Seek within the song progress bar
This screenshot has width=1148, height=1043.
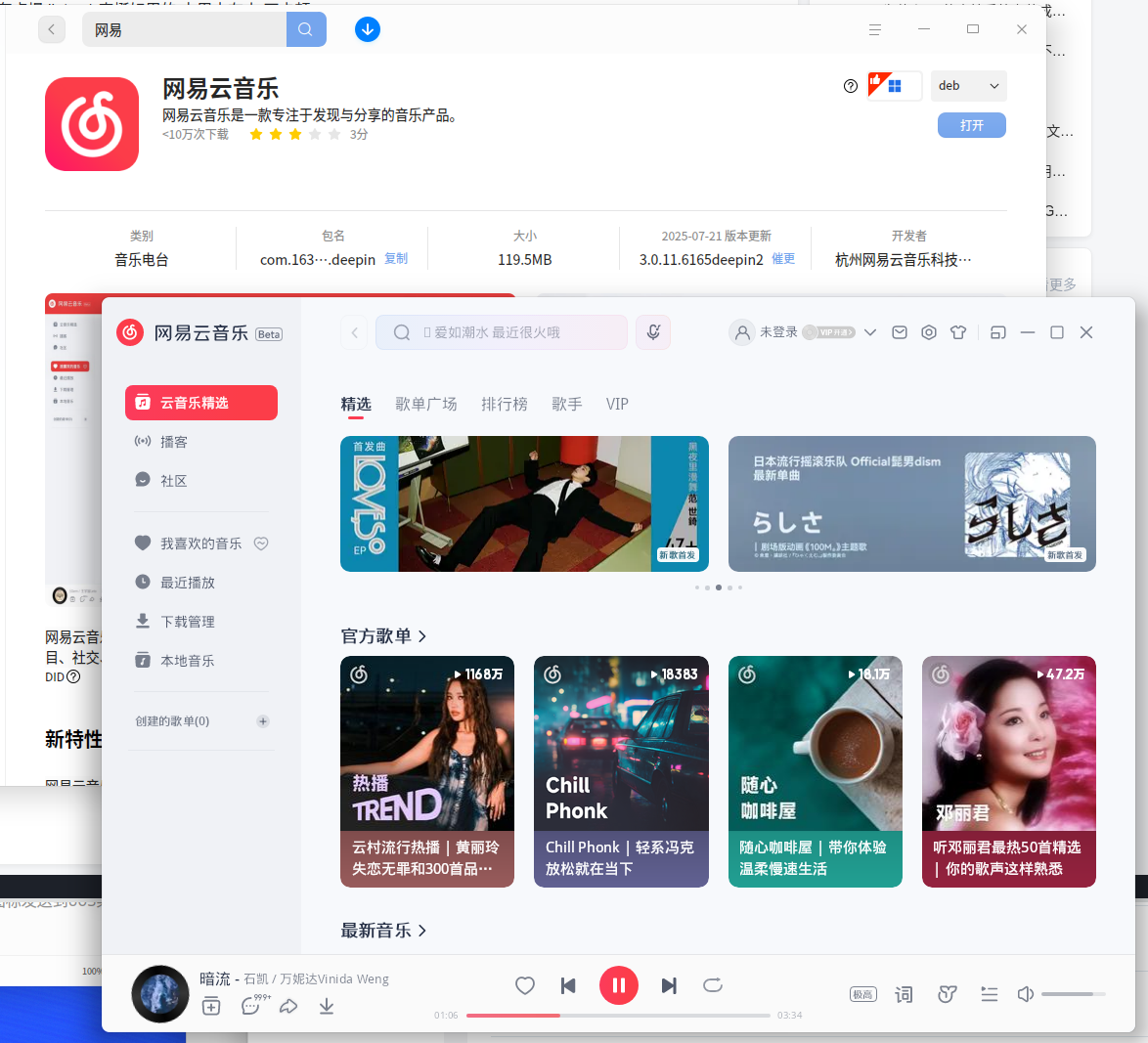click(x=618, y=1016)
